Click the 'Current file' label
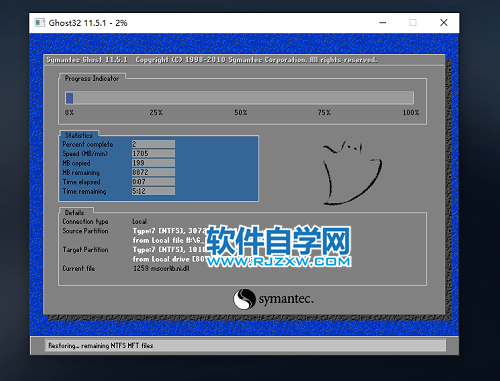 click(x=79, y=268)
